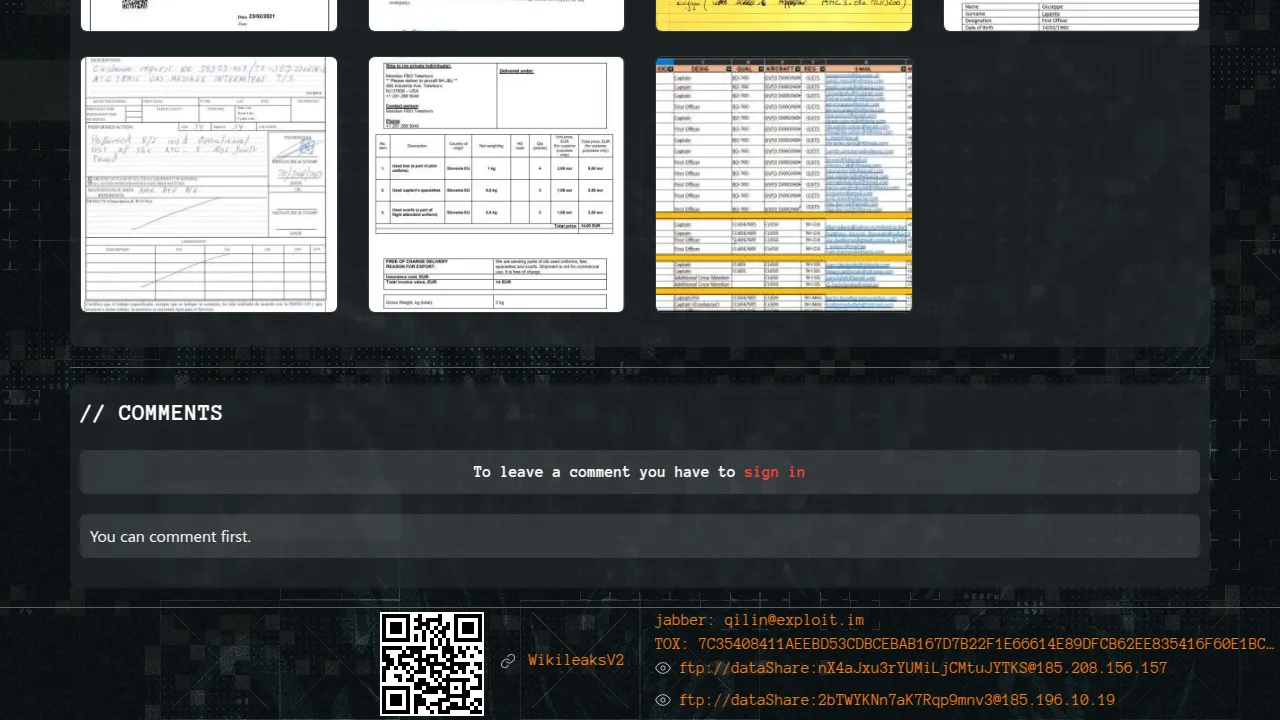Open the yellow handwritten note thumbnail

point(784,14)
